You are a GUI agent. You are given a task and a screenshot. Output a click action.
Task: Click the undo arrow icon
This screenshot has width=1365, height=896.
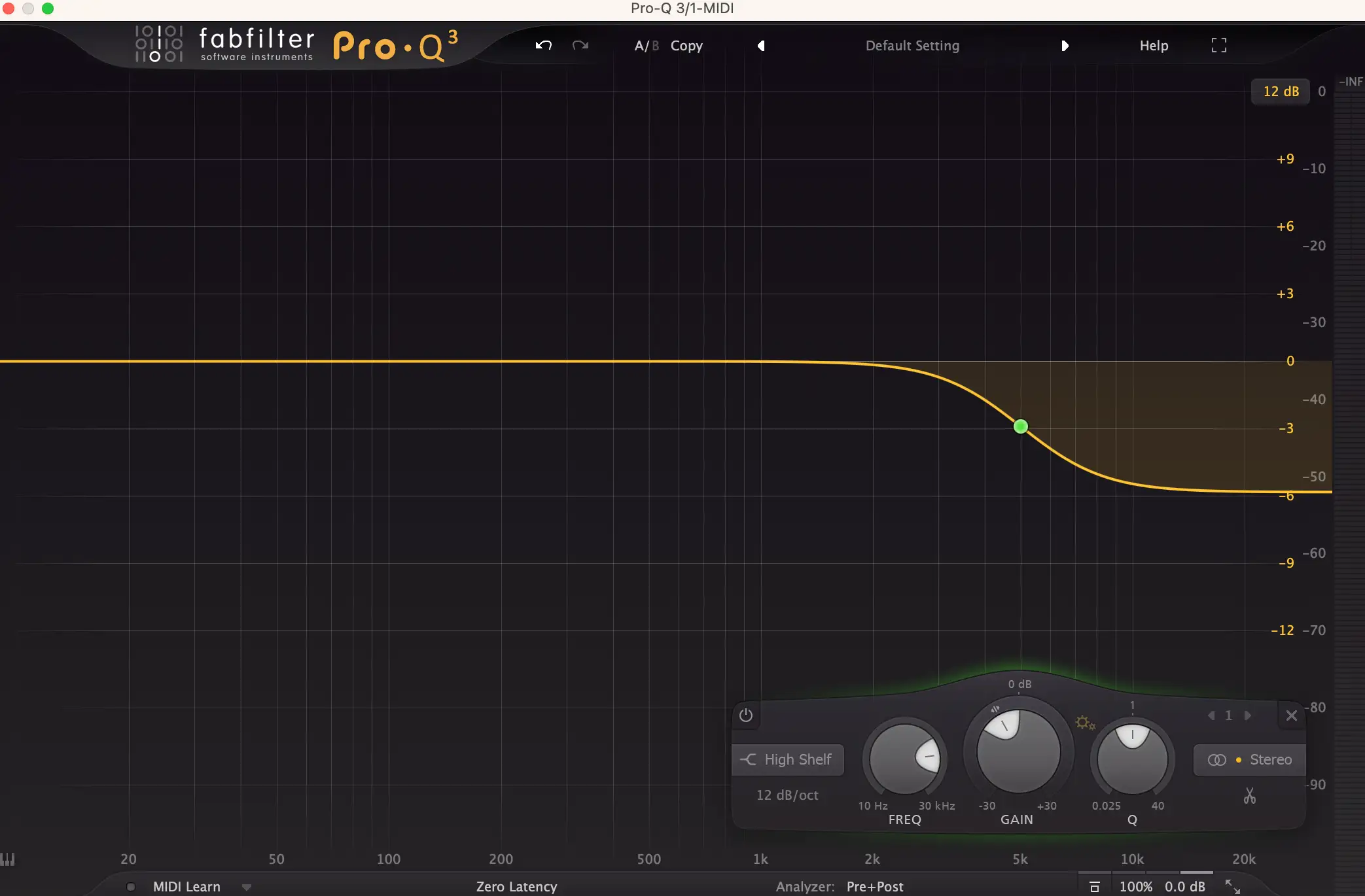pyautogui.click(x=543, y=45)
